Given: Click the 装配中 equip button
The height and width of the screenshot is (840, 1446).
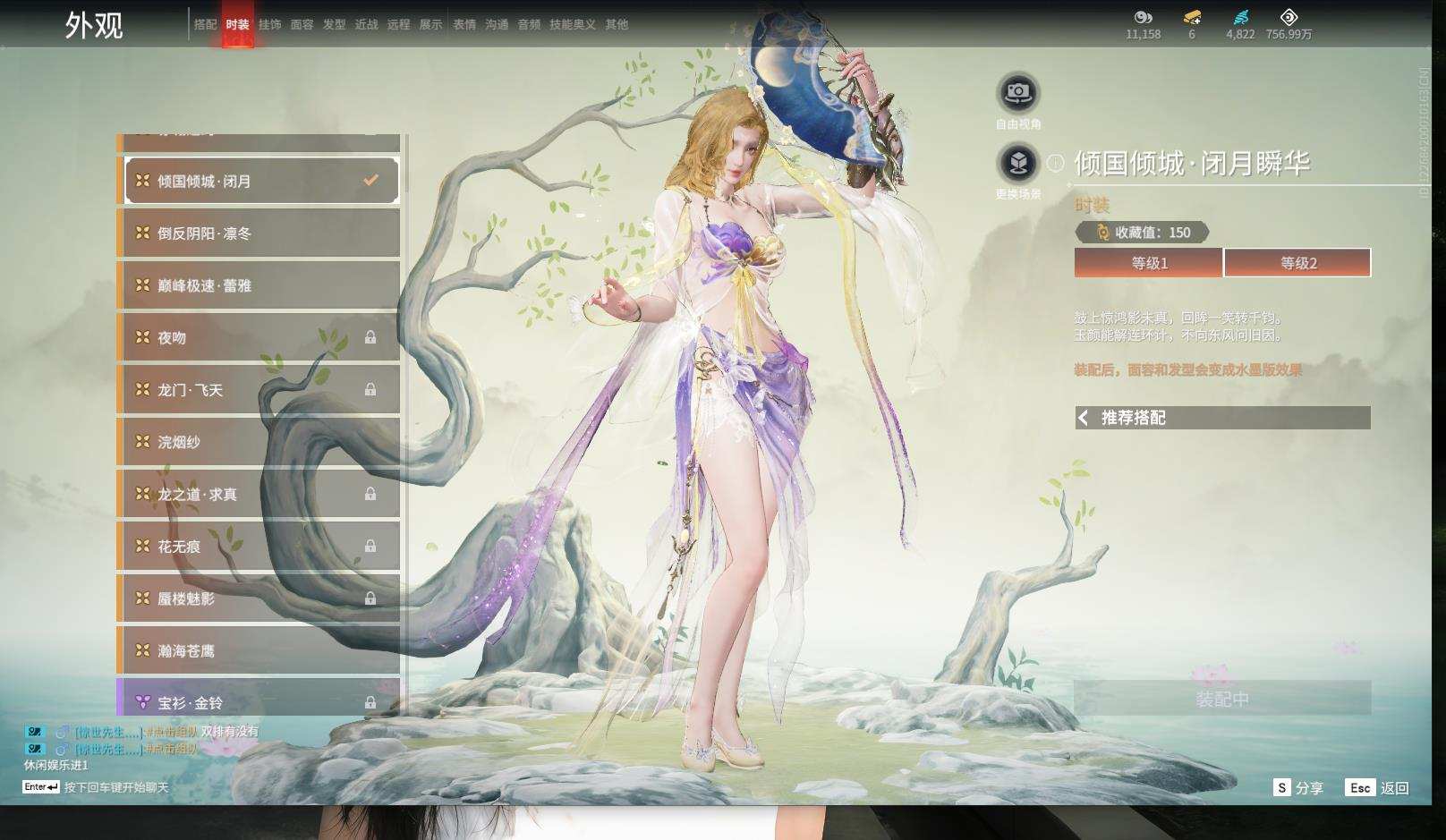Looking at the screenshot, I should 1222,698.
